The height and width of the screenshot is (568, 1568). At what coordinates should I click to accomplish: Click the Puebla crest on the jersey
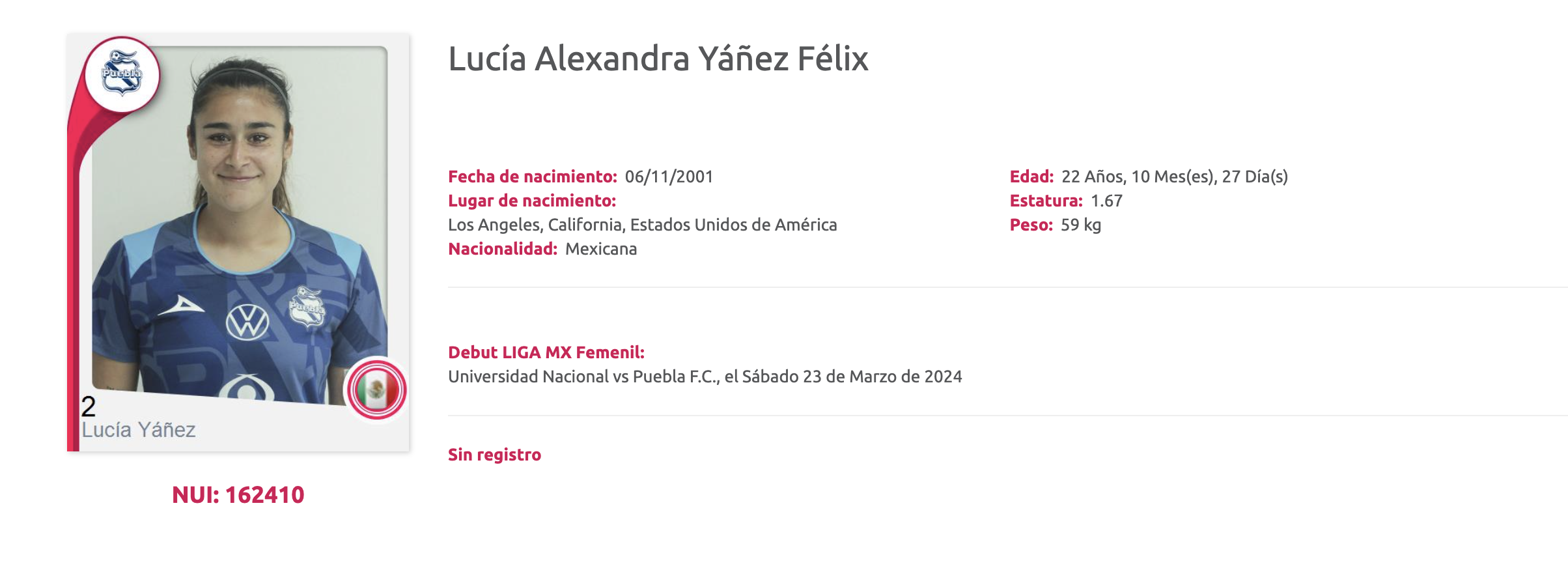[x=307, y=307]
